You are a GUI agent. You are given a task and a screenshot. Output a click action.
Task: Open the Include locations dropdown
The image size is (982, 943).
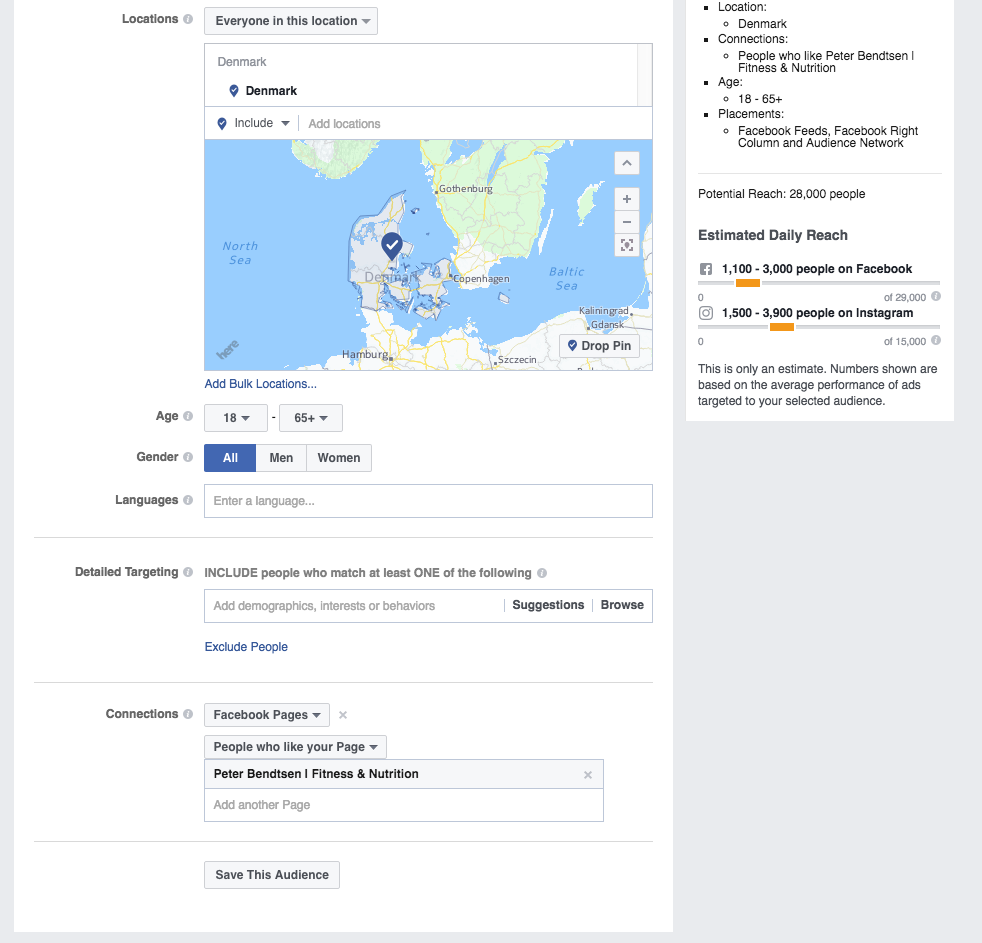254,123
